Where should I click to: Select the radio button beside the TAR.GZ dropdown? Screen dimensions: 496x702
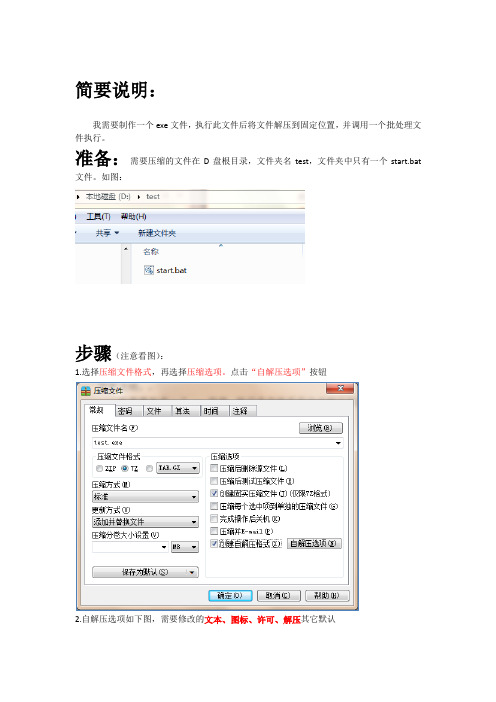pyautogui.click(x=150, y=468)
